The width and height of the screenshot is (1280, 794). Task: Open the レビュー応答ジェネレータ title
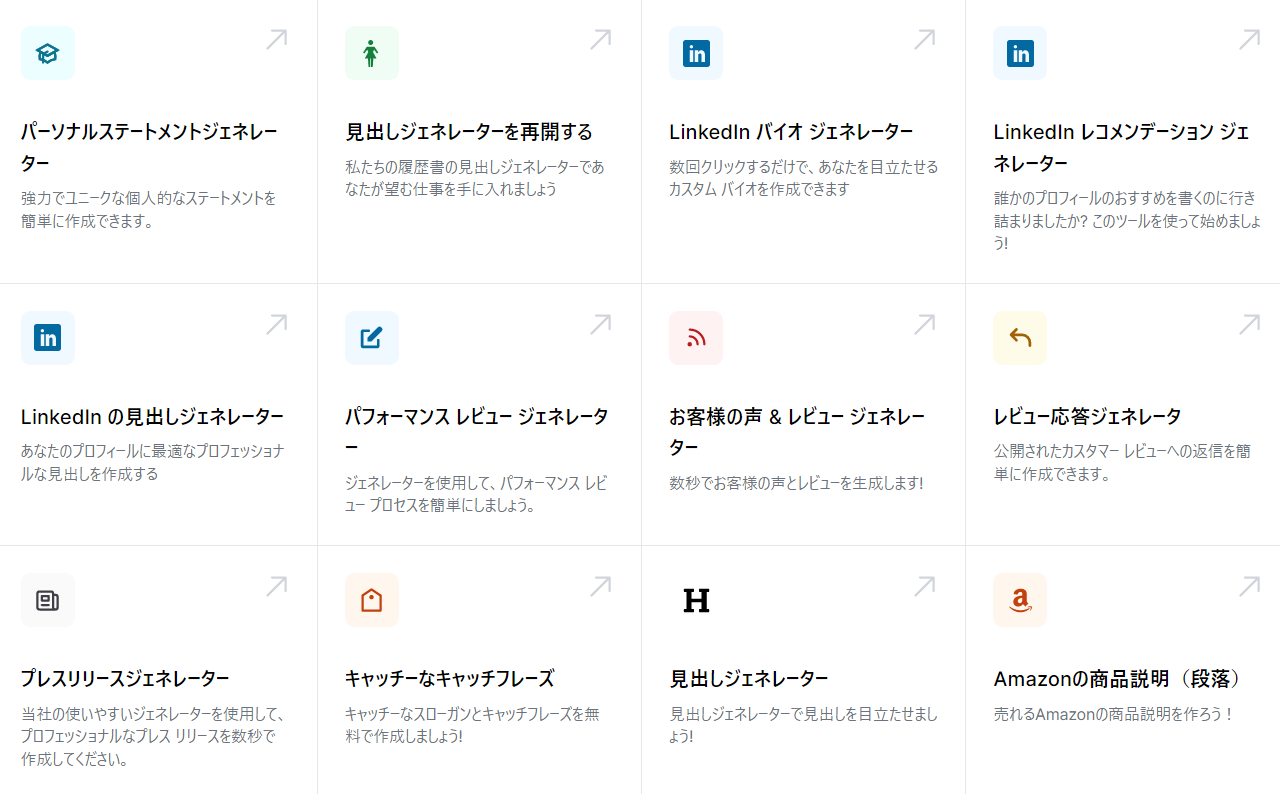1087,417
